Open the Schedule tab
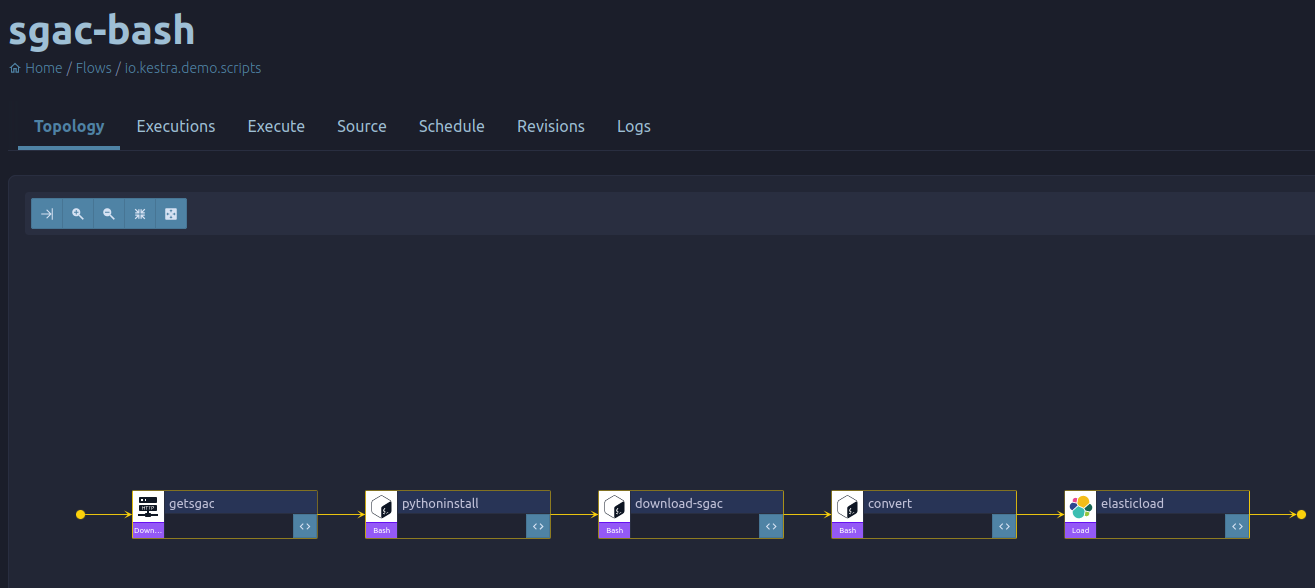Screen dimensions: 1315x588 point(452,126)
